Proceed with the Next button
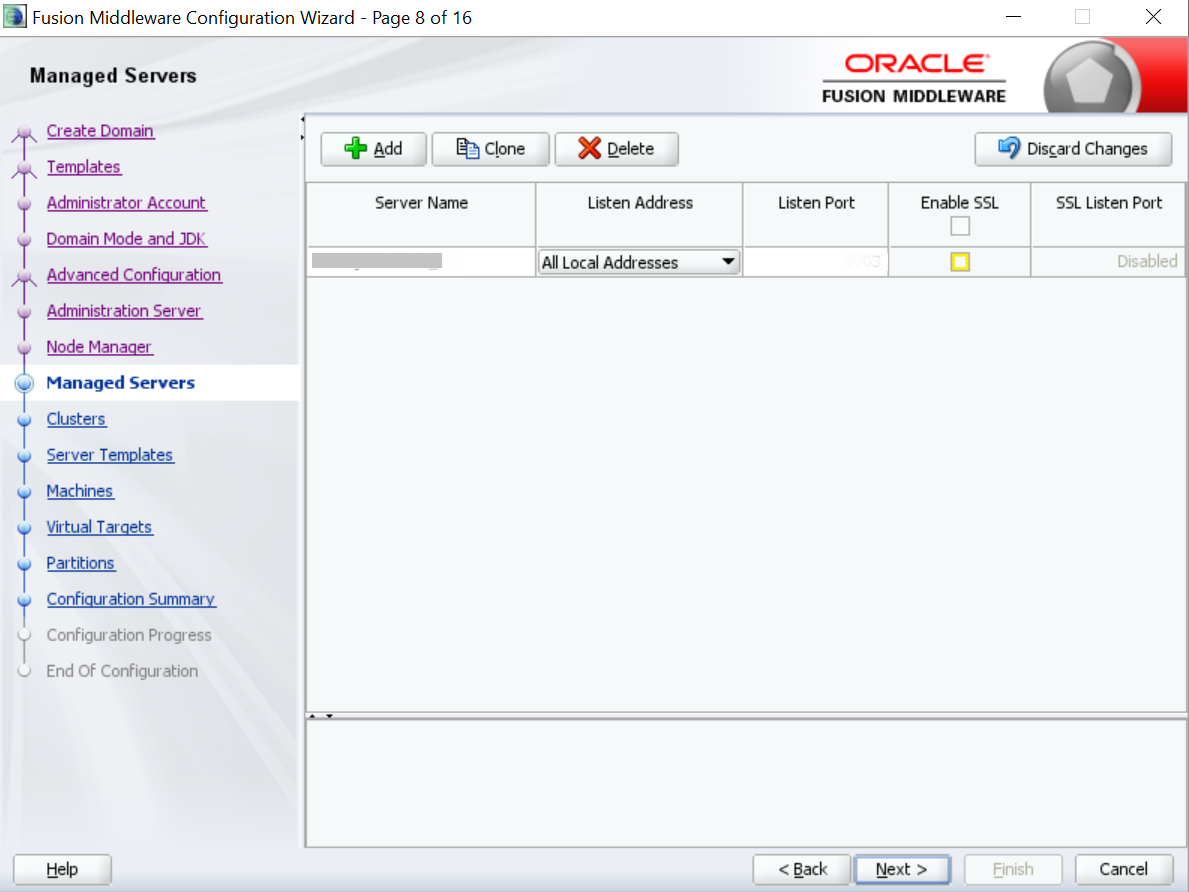The height and width of the screenshot is (892, 1189). coord(902,869)
